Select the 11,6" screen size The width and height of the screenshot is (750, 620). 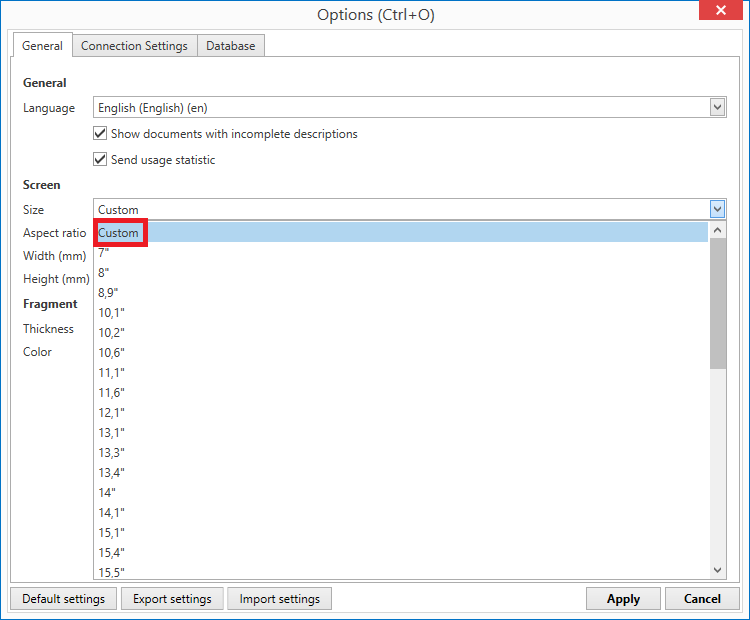click(x=401, y=393)
